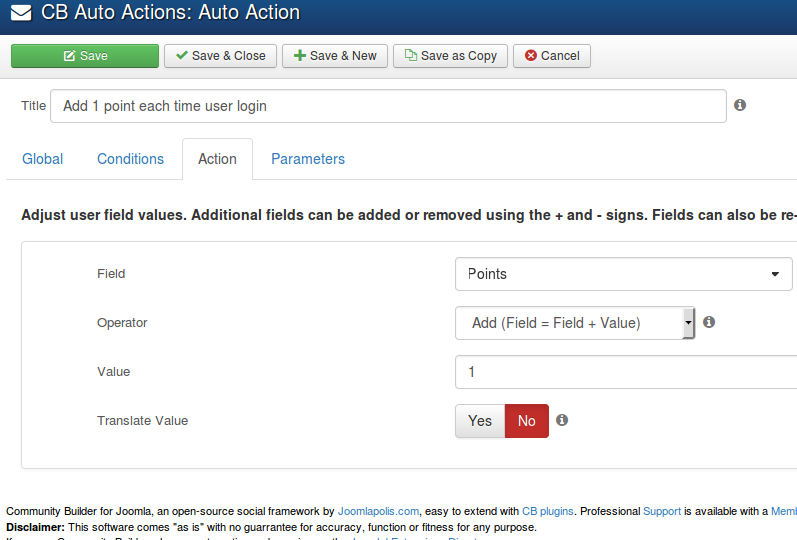Switch to the Conditions tab
This screenshot has width=797, height=540.
tap(131, 159)
